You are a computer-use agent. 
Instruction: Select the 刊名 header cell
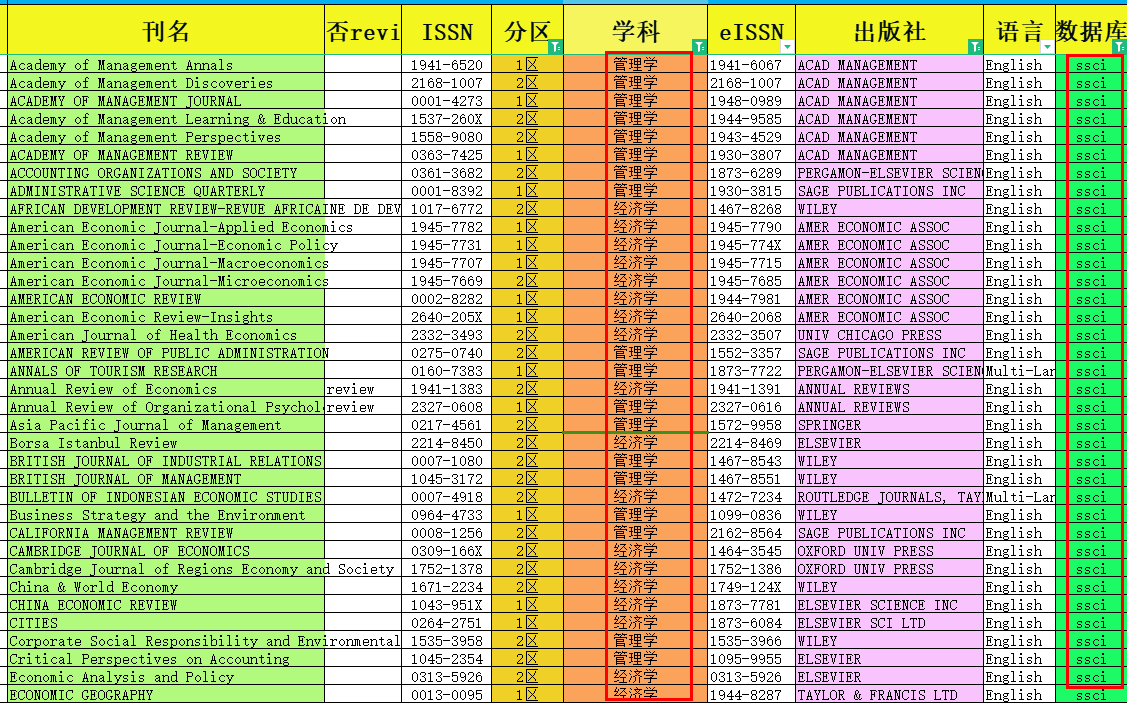(165, 30)
